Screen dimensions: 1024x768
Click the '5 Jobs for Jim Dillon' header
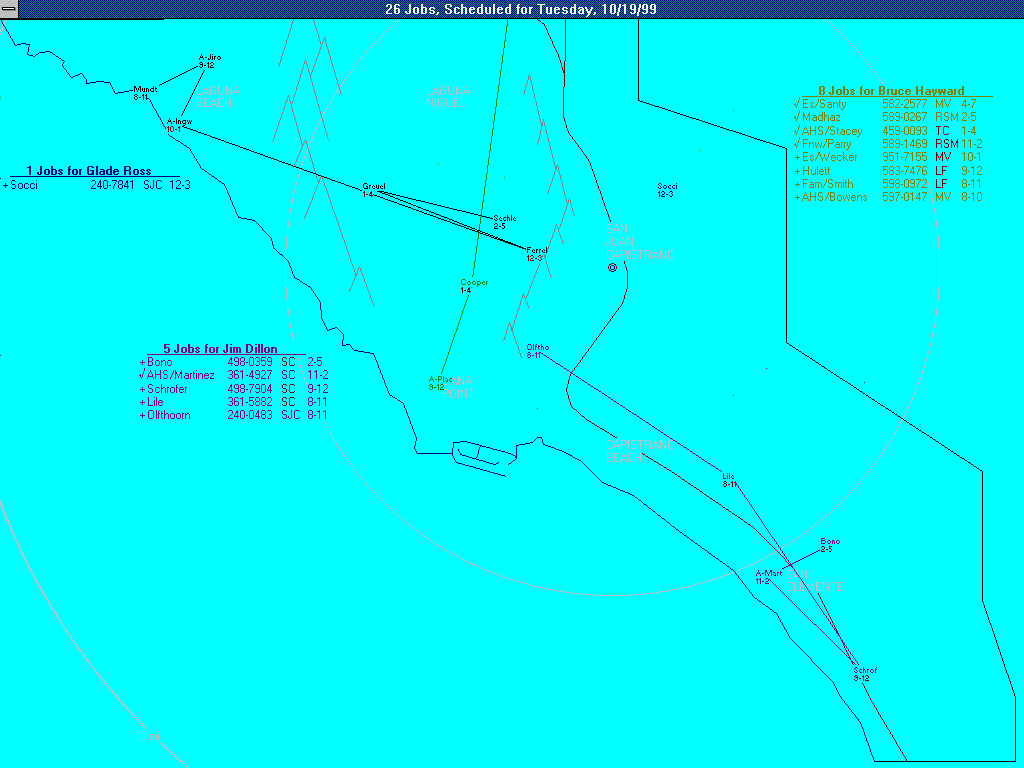click(220, 349)
